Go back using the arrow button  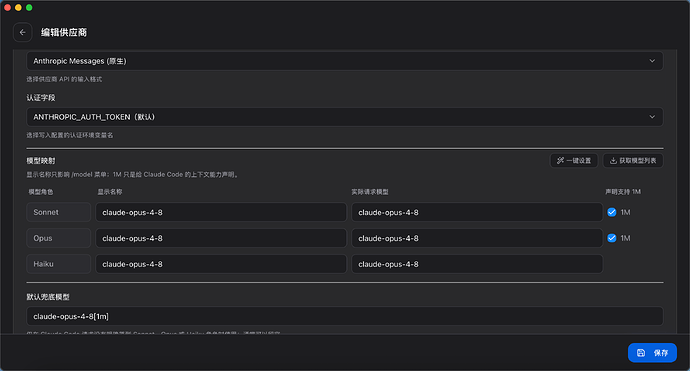click(x=22, y=33)
